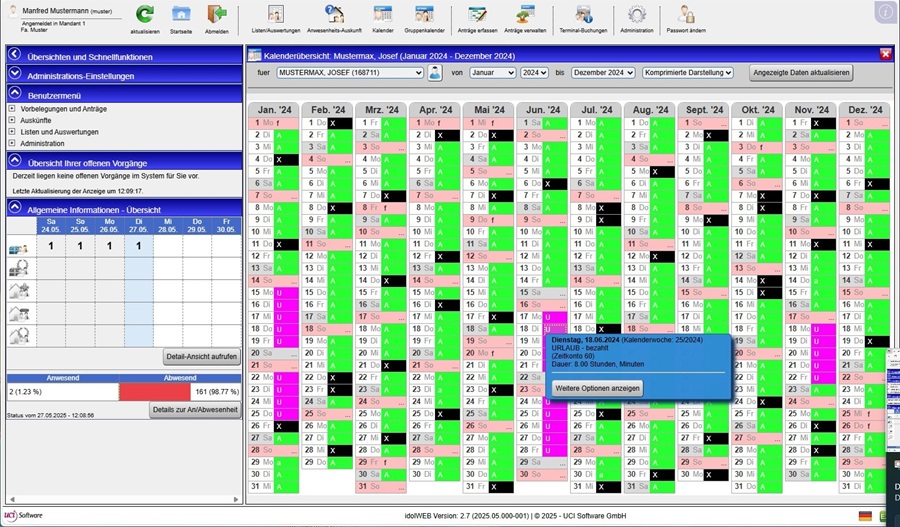This screenshot has height=527, width=900.
Task: Open Terminal-Buchungen from the toolbar
Action: [x=583, y=14]
